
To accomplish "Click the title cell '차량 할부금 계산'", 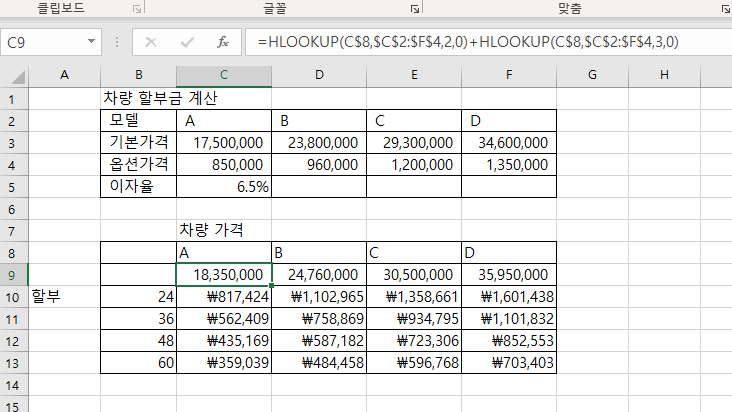I will 160,98.
